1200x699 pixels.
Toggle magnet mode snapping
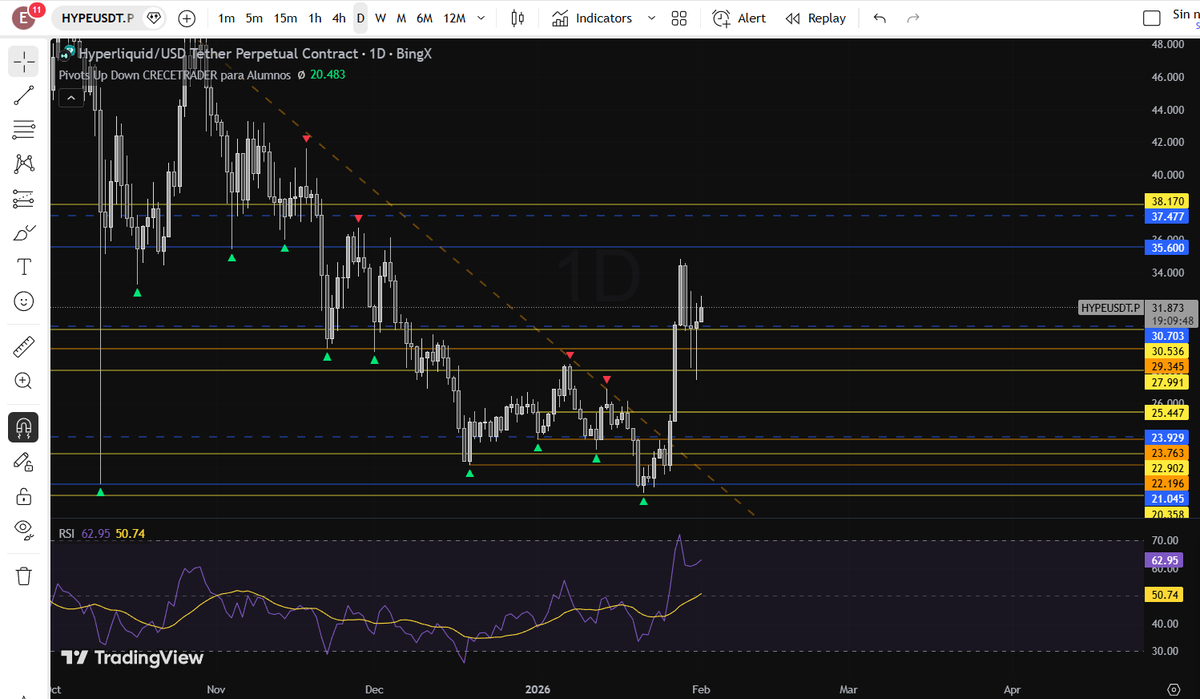[x=24, y=427]
